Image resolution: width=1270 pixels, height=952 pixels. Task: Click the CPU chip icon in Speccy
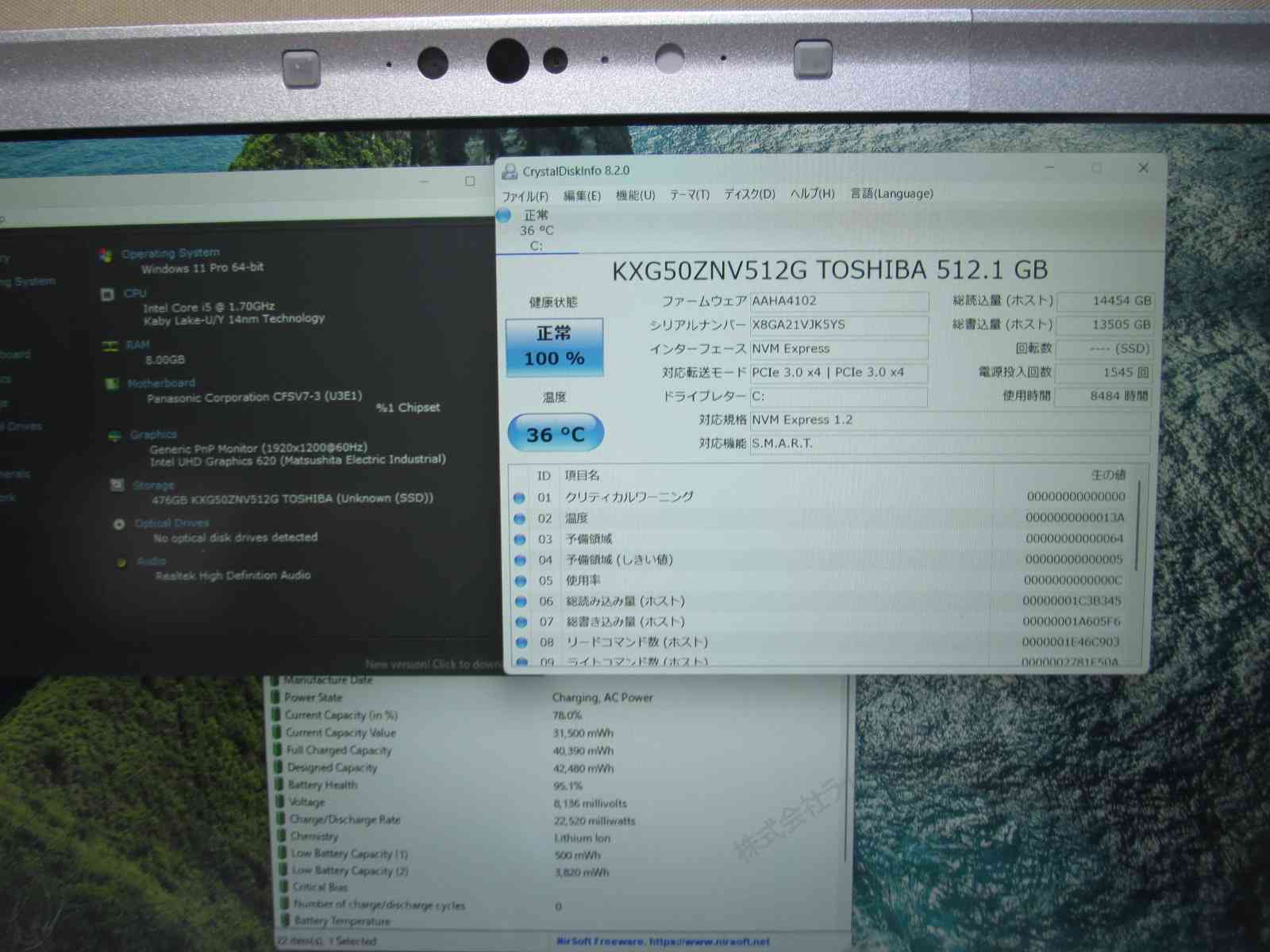[107, 294]
